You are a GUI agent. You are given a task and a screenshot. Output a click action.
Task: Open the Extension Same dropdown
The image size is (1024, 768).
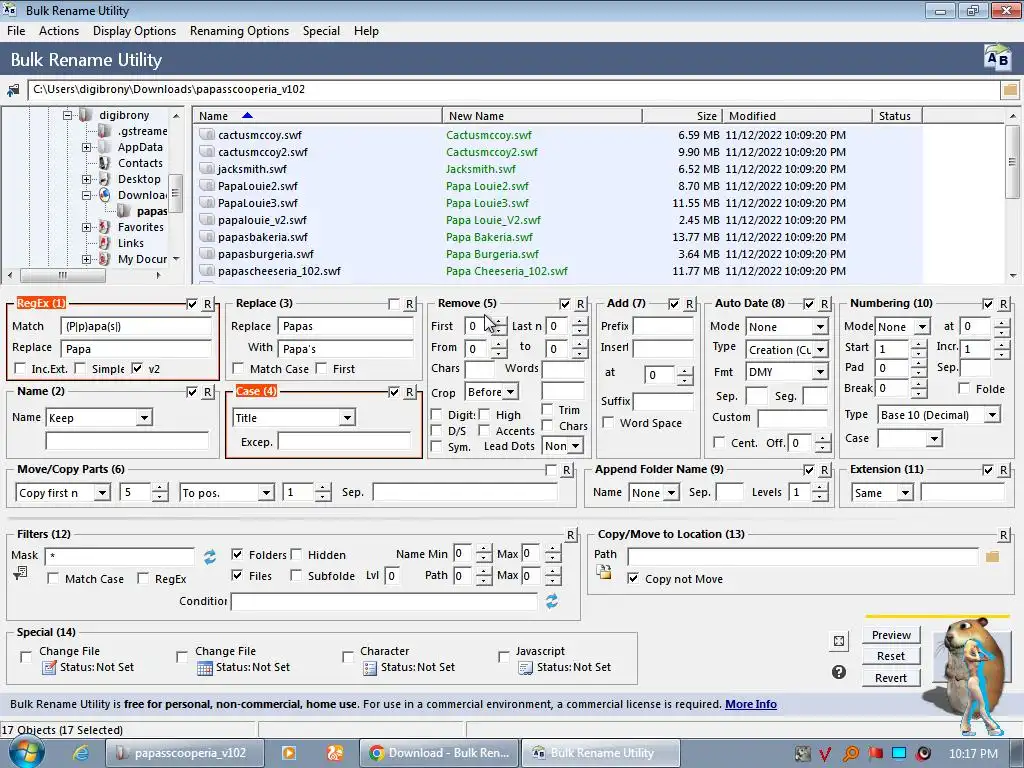tap(904, 493)
